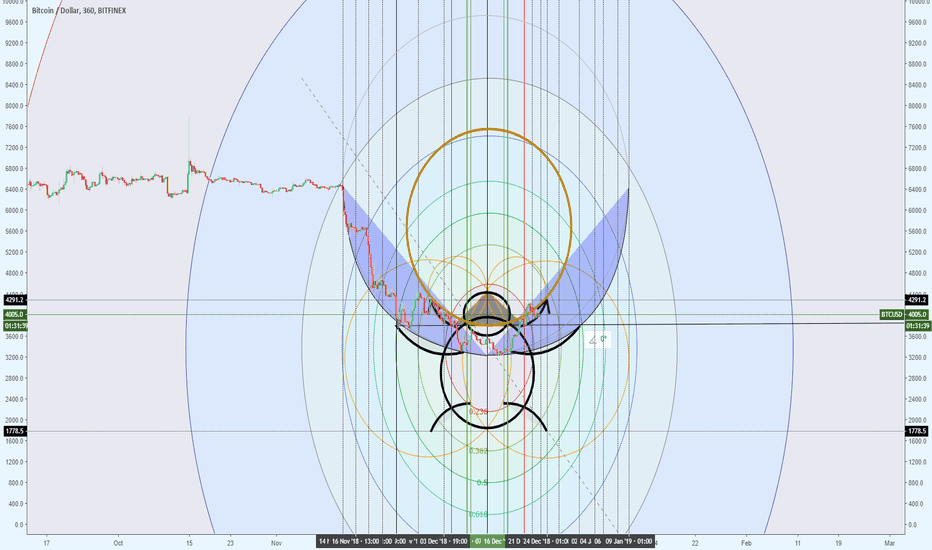This screenshot has height=550, width=932.
Task: Click the Bitcoin / Dollar, 360, BITFINEX chart title
Action: point(79,11)
